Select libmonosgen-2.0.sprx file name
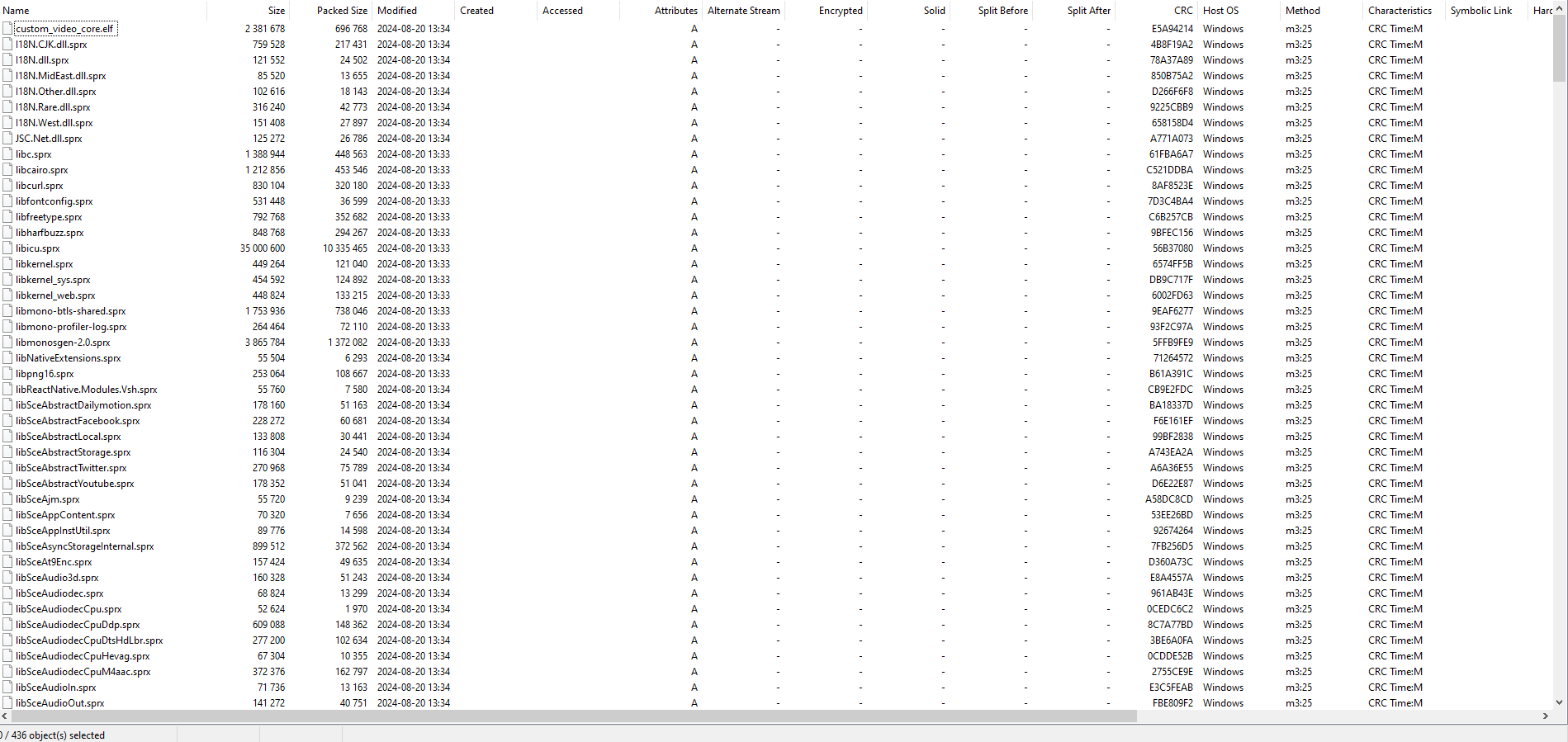Viewport: 1568px width, 742px height. coord(63,343)
